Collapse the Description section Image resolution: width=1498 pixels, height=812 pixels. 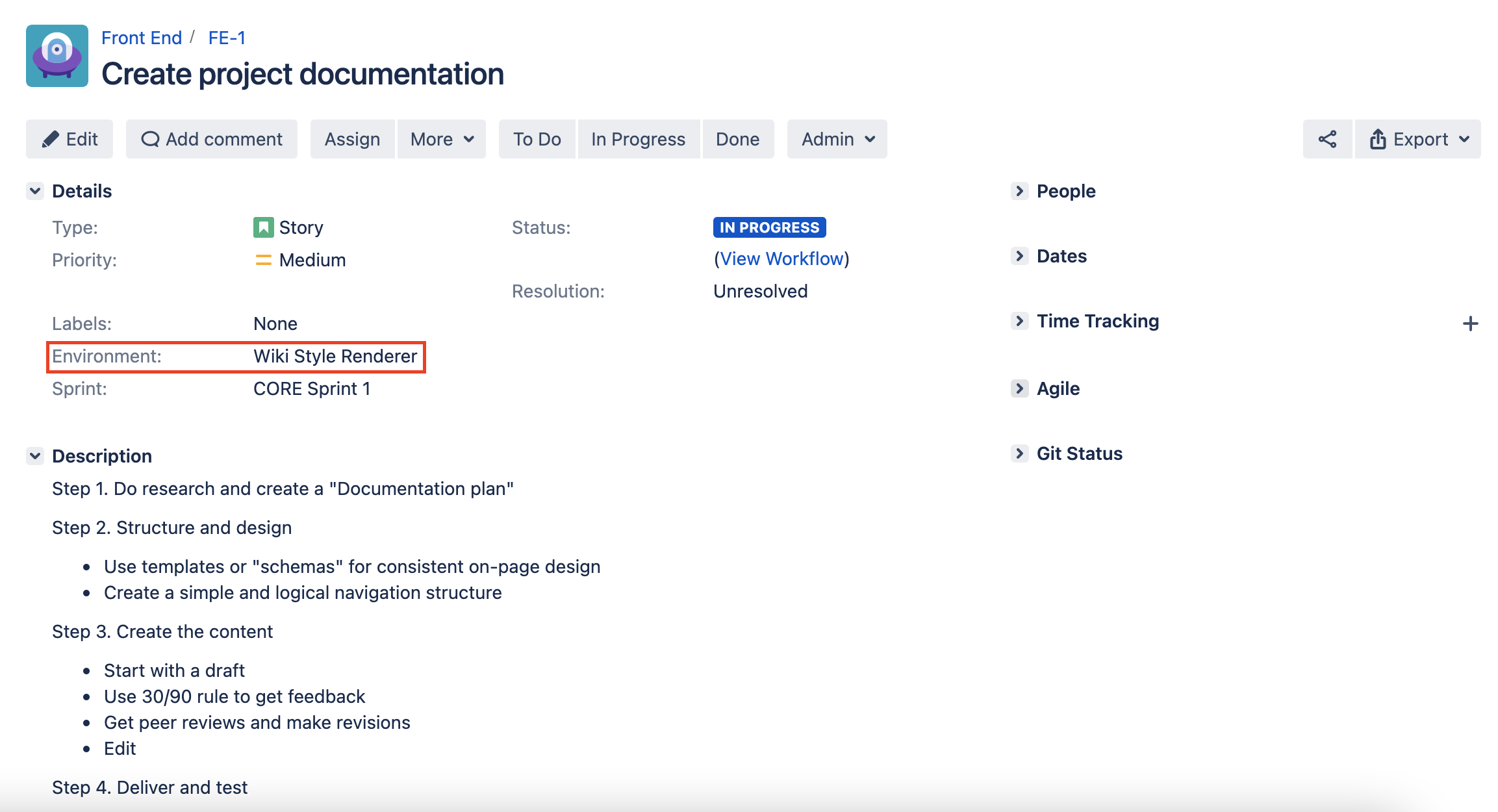(35, 456)
